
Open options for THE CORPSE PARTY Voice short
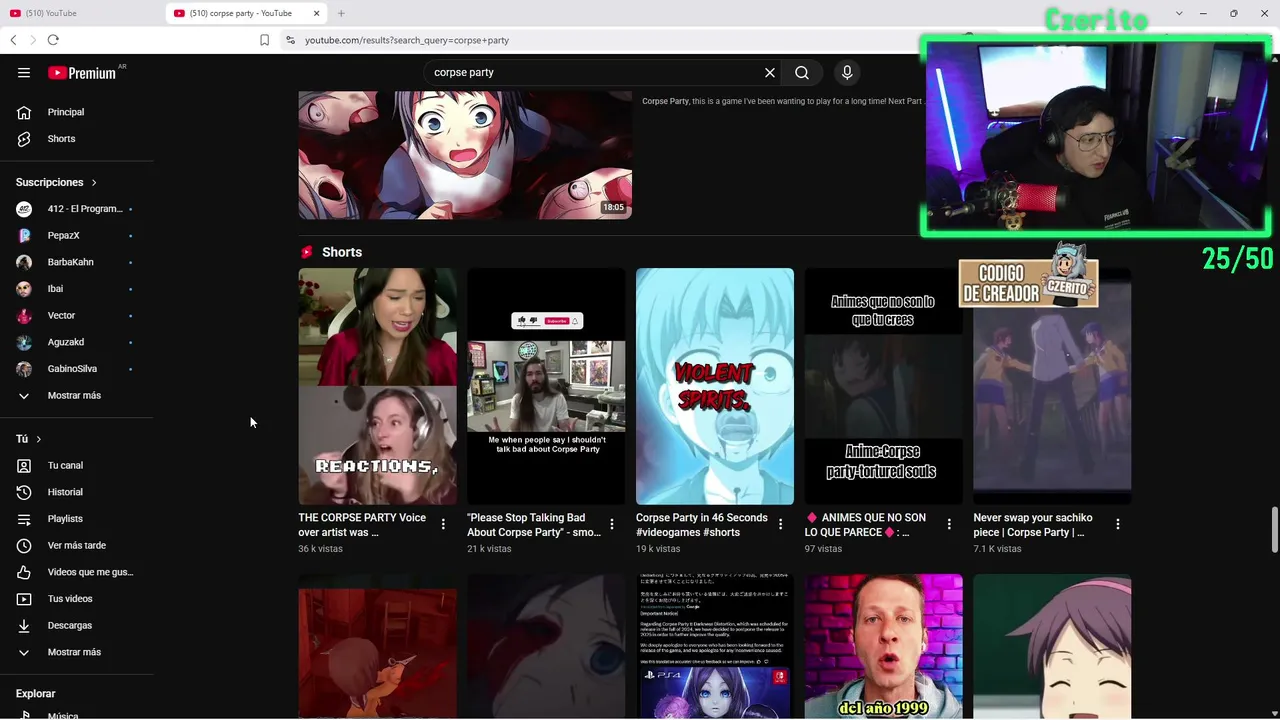click(443, 524)
